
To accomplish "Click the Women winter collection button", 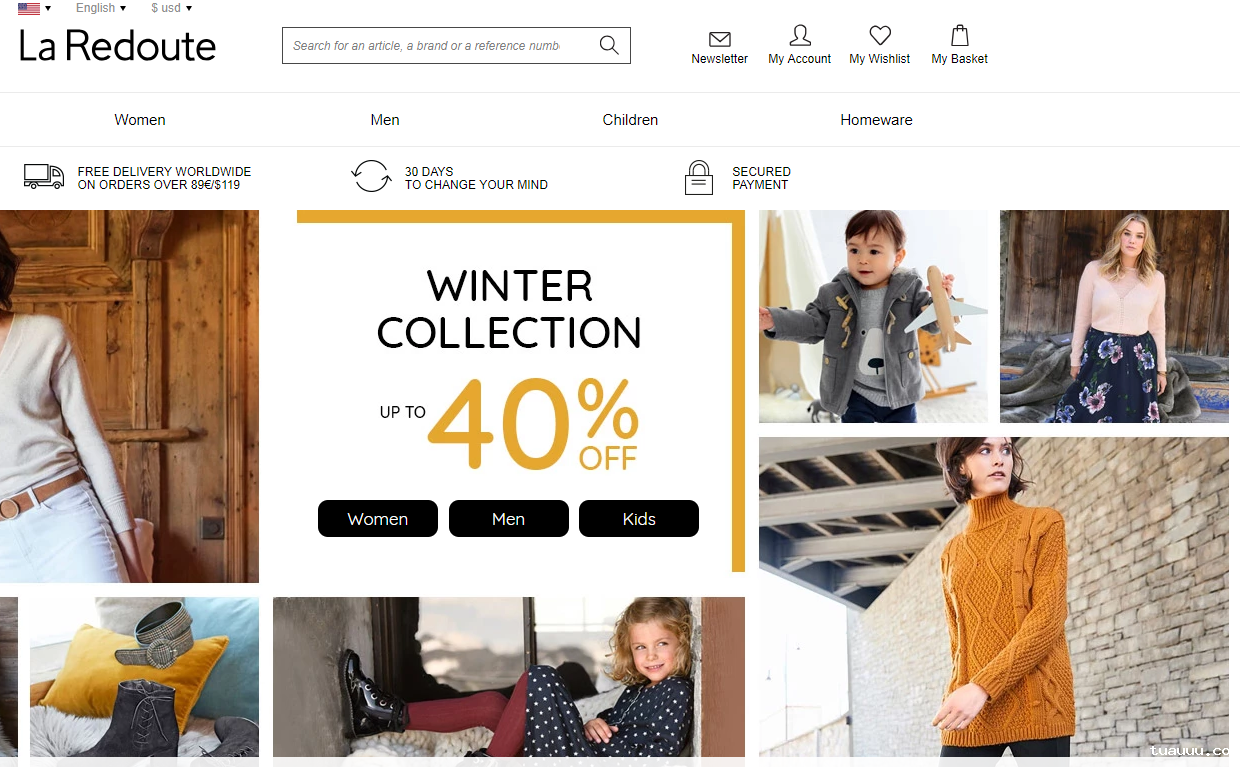I will click(378, 519).
